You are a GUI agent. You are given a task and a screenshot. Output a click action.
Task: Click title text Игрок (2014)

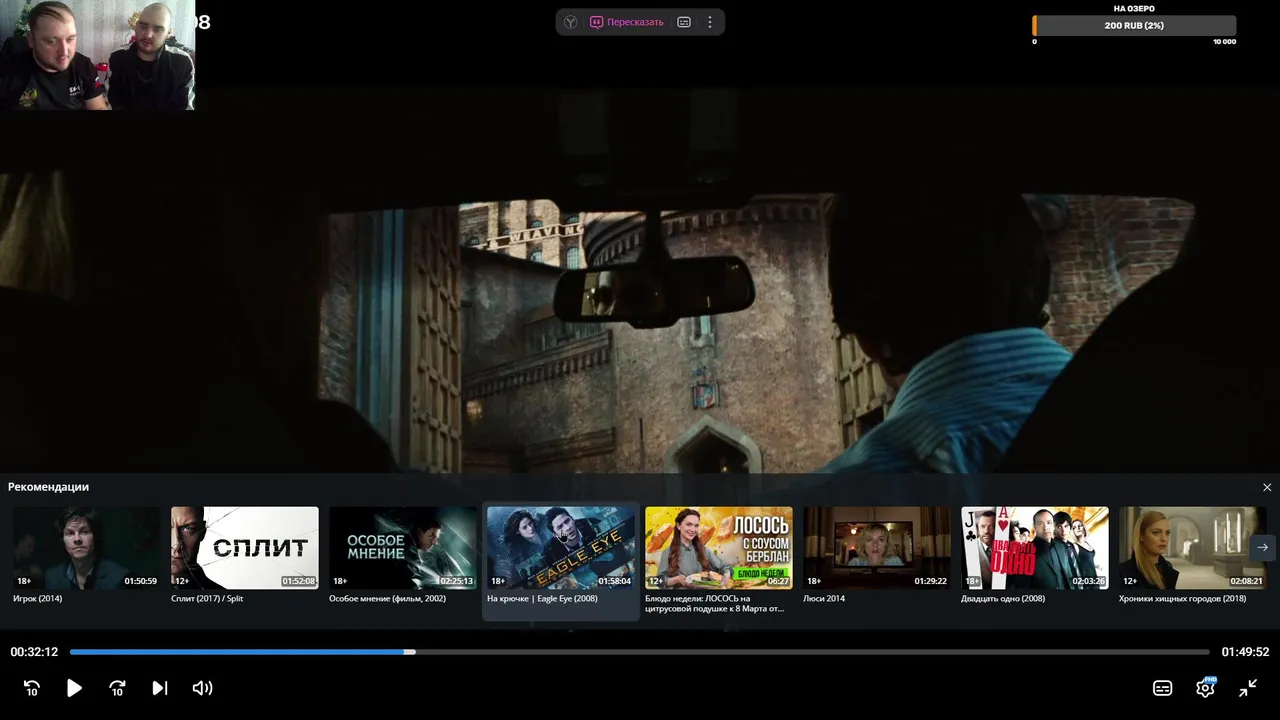pos(37,599)
